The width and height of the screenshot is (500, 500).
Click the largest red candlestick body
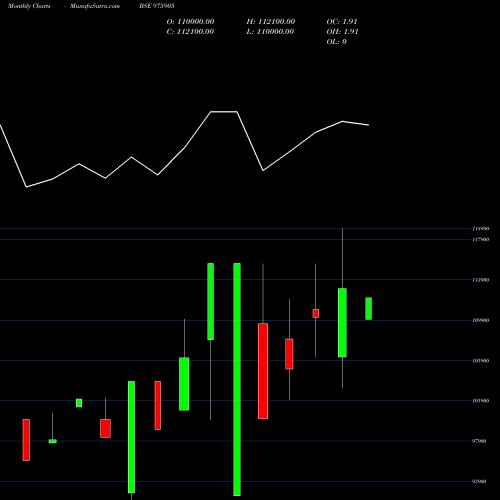click(263, 371)
